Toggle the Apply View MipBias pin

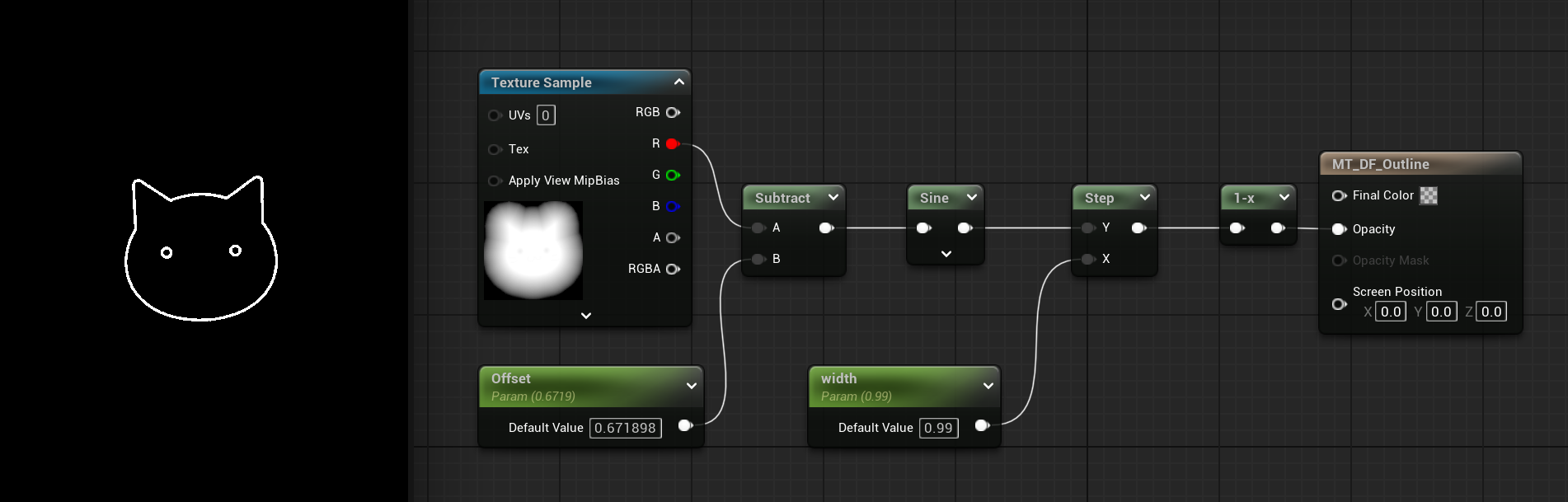pyautogui.click(x=495, y=181)
